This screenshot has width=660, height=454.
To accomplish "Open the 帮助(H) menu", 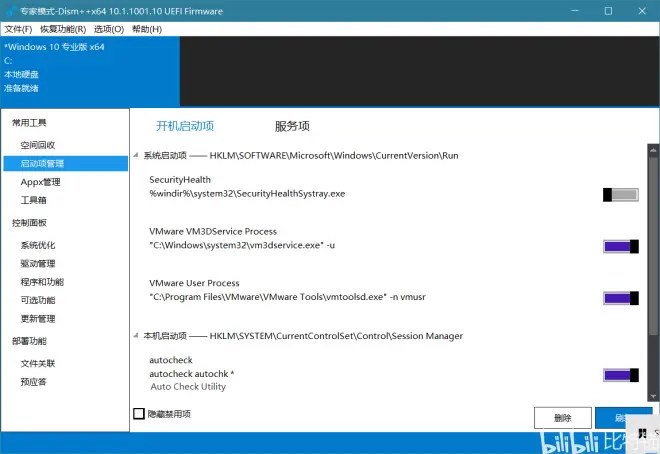I will 147,30.
